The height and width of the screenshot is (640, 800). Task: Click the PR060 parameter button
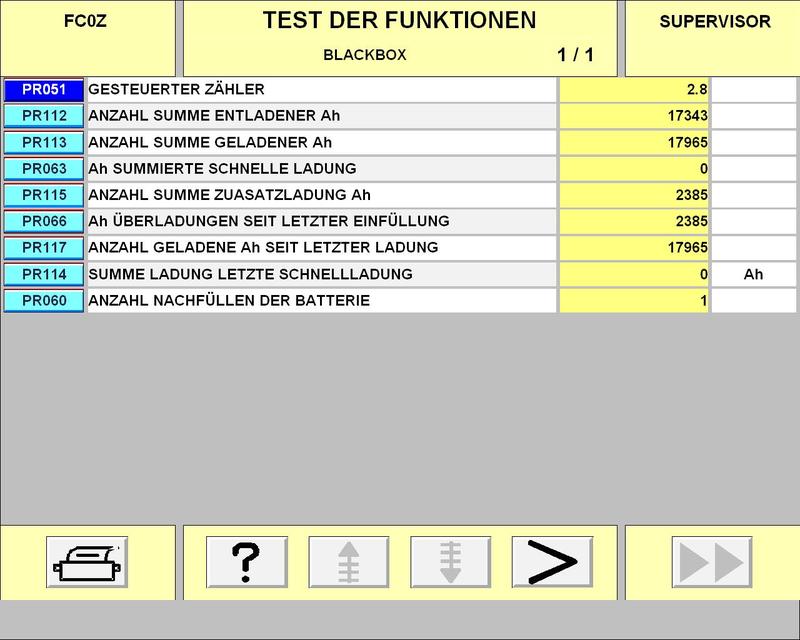pos(44,300)
